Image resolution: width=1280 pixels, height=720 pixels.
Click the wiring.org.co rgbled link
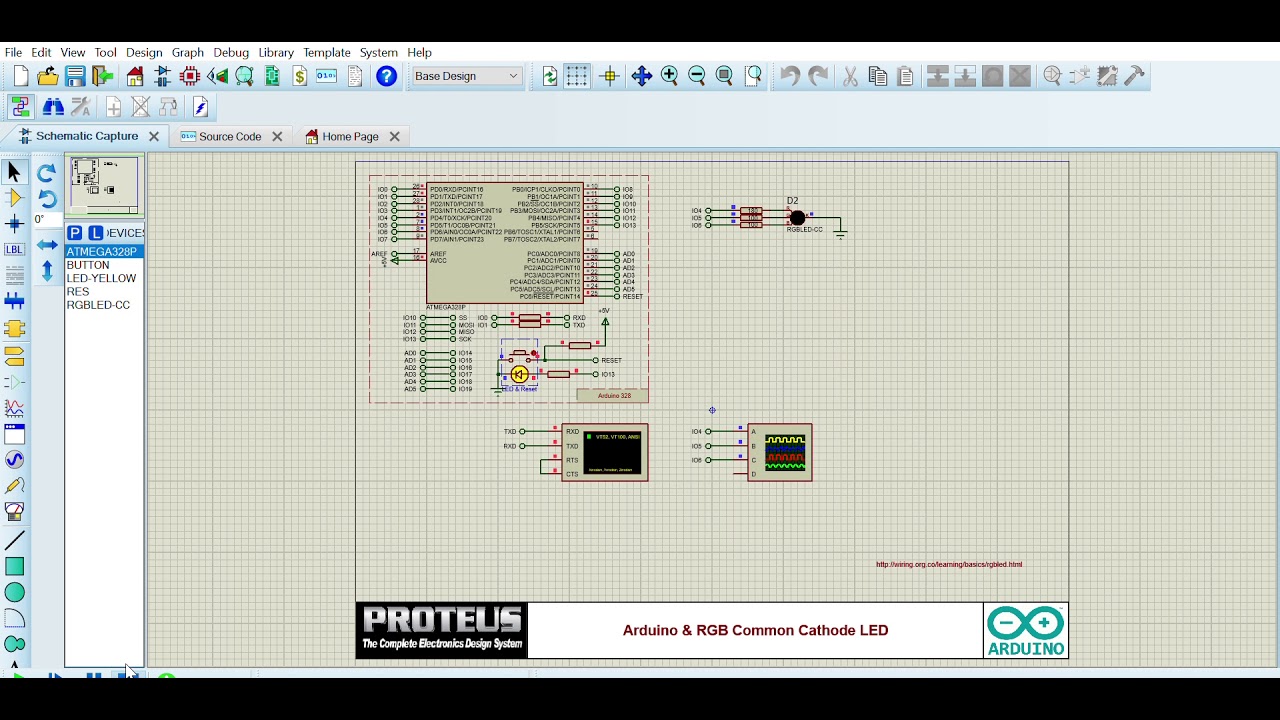coord(949,564)
